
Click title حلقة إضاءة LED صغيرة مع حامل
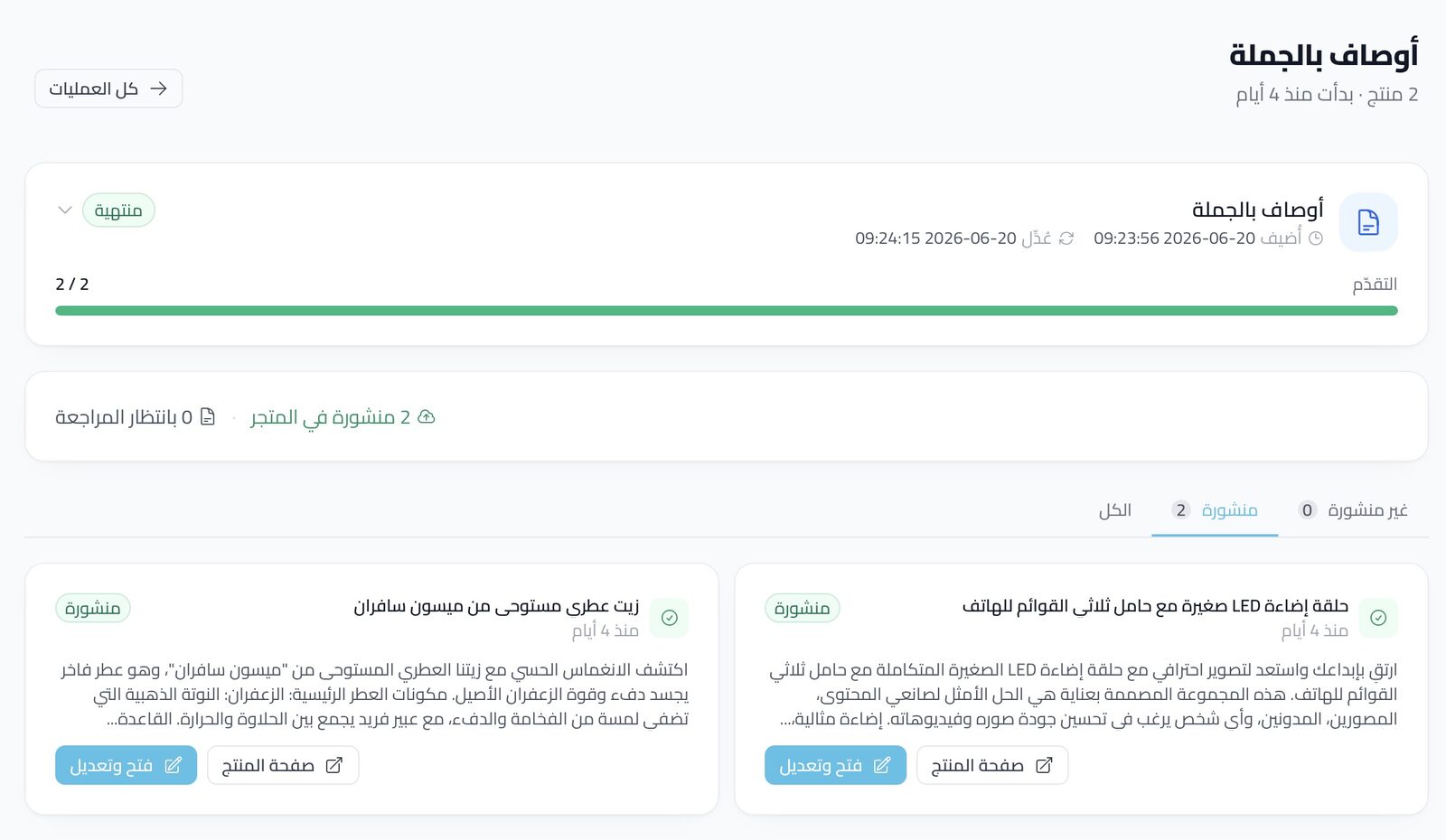click(x=1155, y=606)
